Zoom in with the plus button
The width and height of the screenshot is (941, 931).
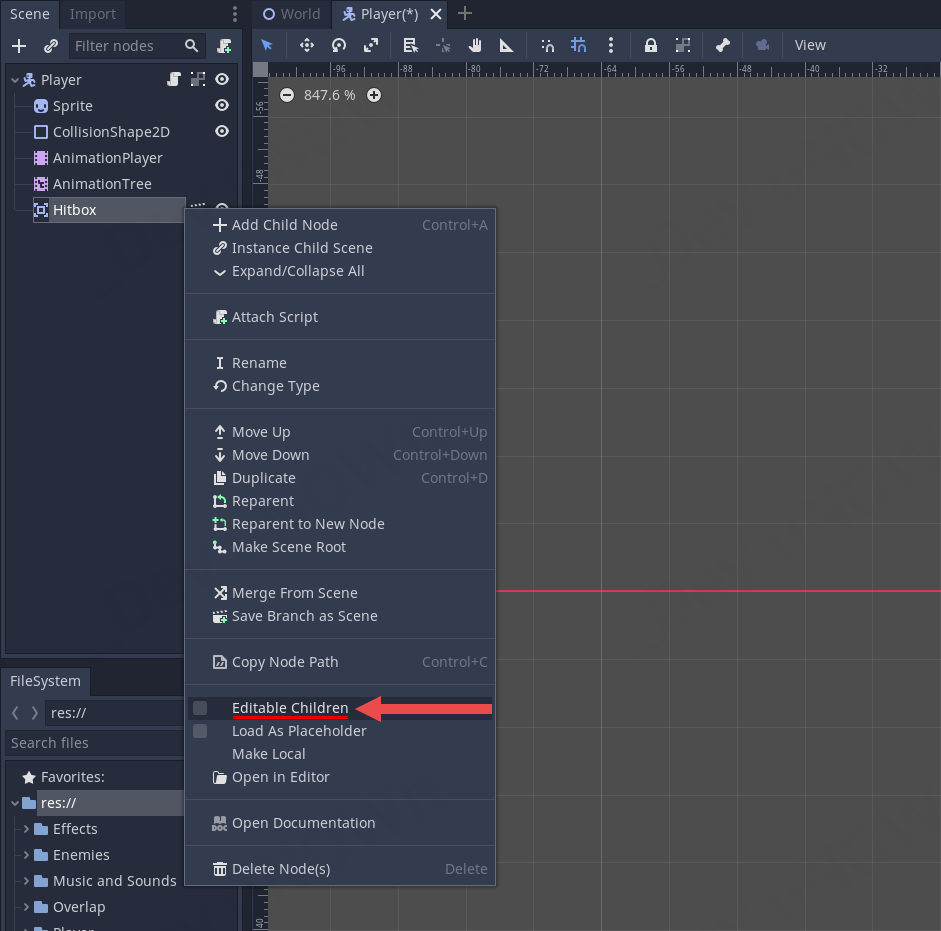click(374, 95)
